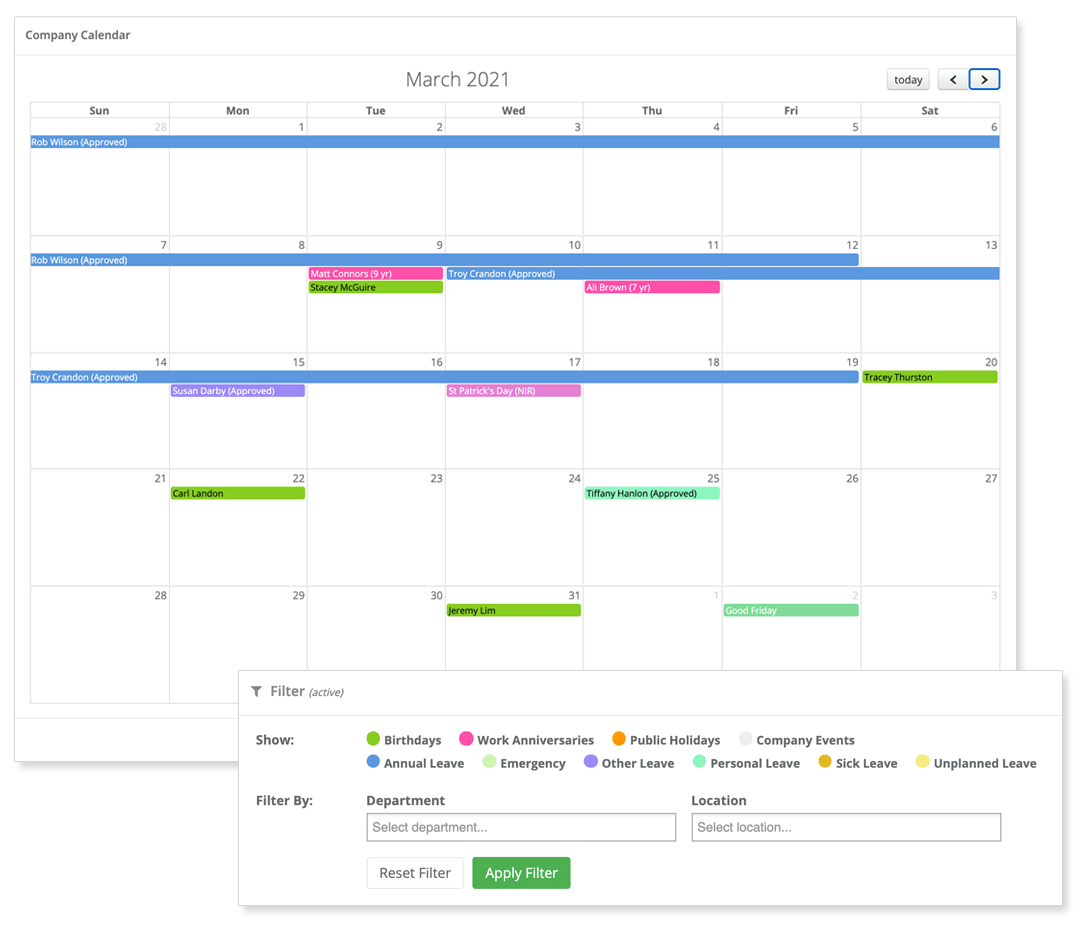Click the today button

907,79
